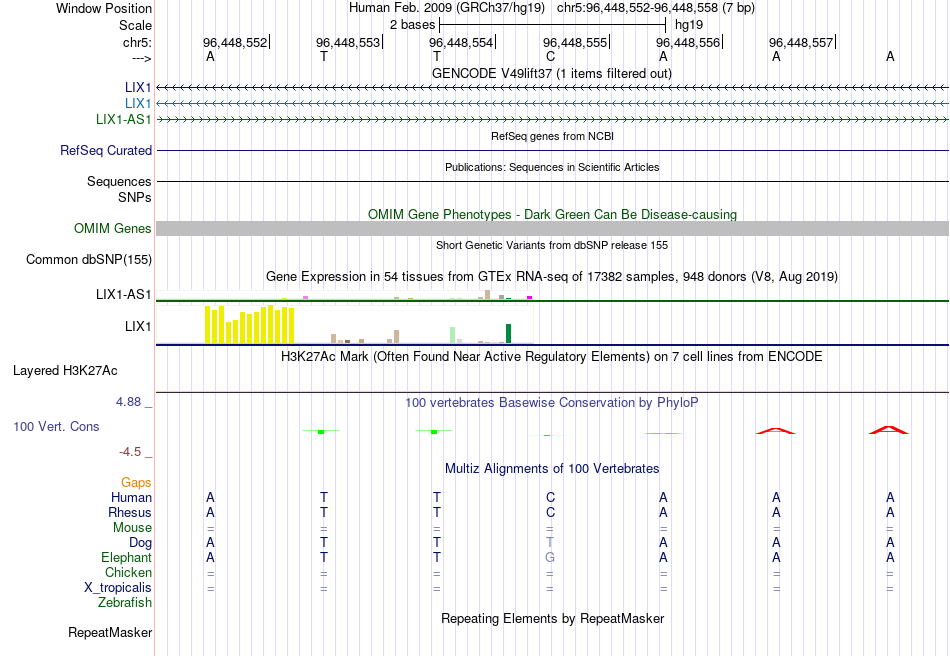The width and height of the screenshot is (950, 656).
Task: Click the Sequences track label
Action: pos(119,181)
